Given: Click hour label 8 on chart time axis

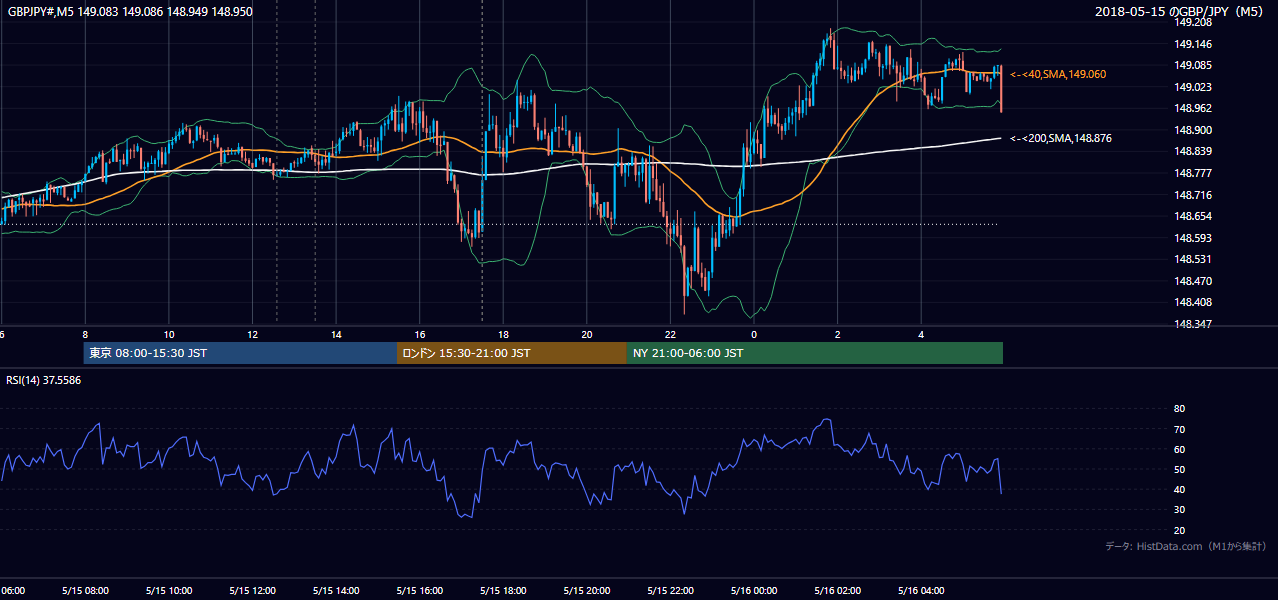Looking at the screenshot, I should point(85,335).
